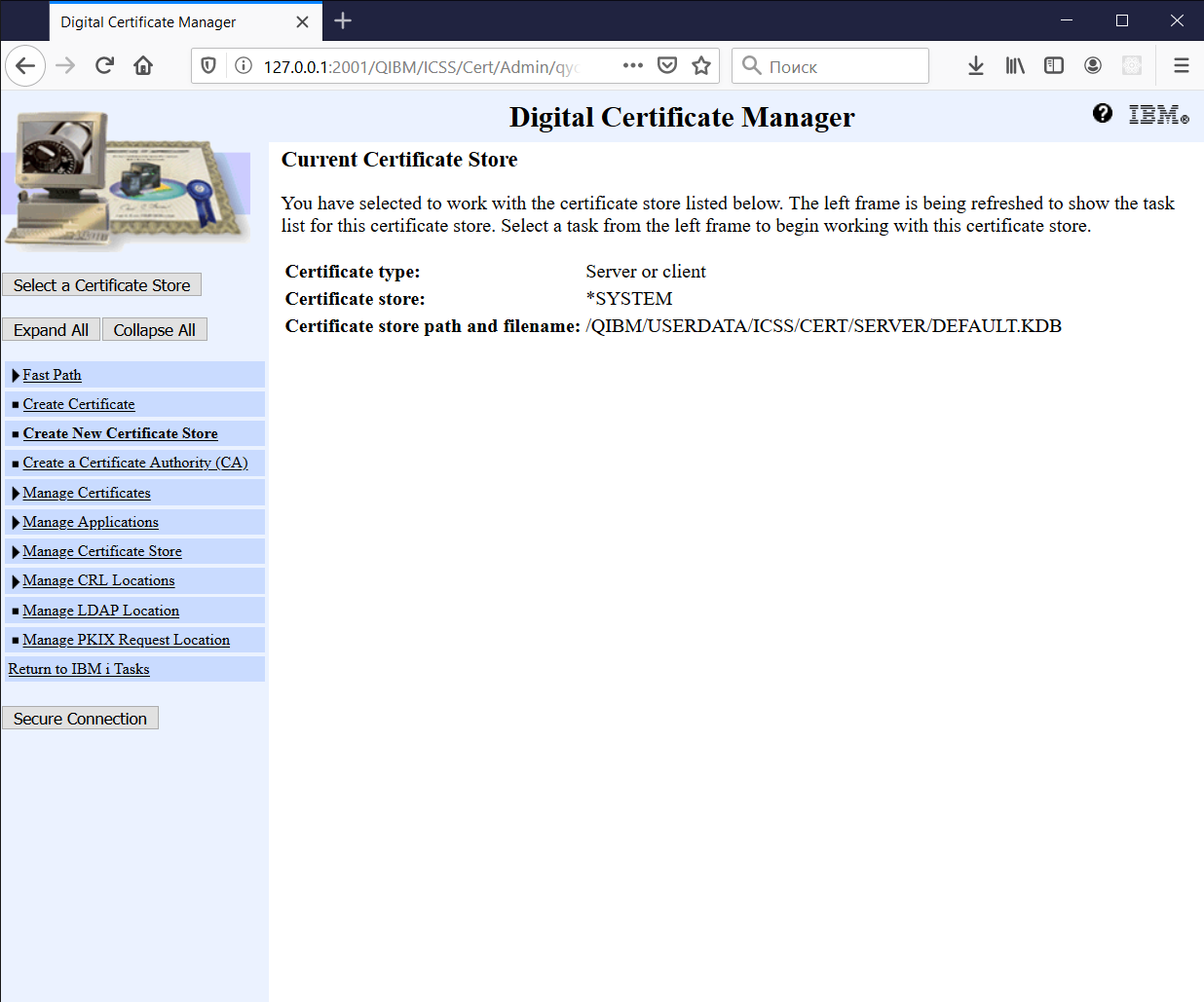This screenshot has height=1002, width=1204.
Task: Expand the Manage Certificate Store triangle
Action: pos(16,552)
